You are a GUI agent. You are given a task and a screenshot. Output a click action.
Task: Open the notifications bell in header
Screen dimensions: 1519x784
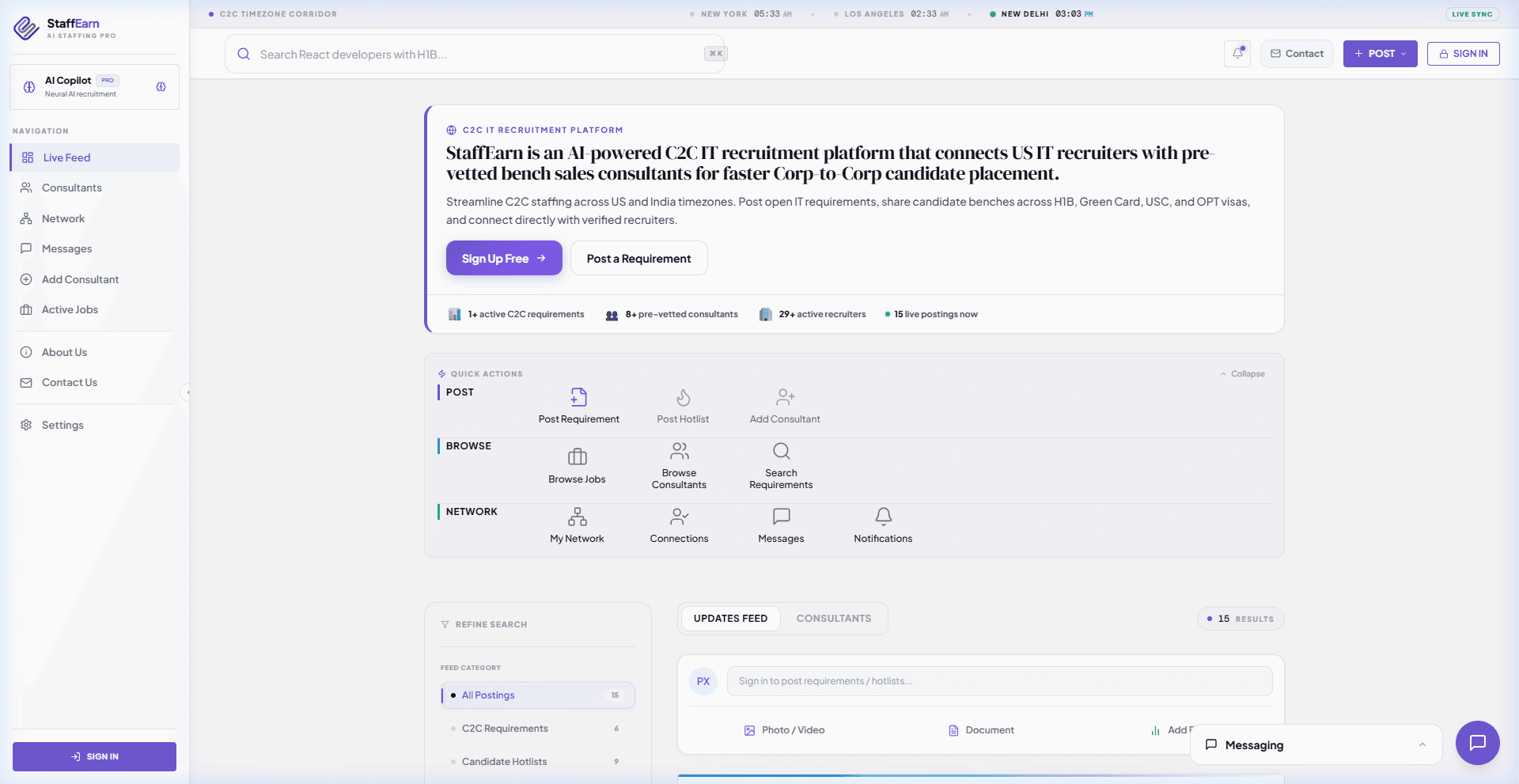[x=1237, y=54]
